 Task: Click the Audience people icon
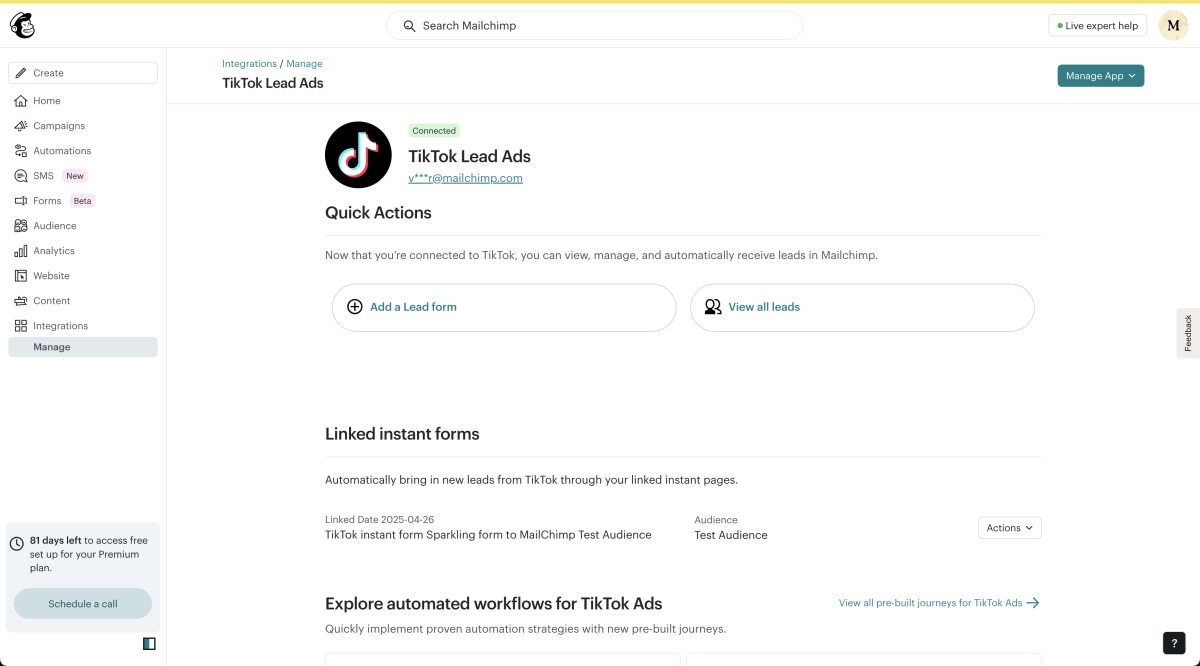click(x=21, y=226)
